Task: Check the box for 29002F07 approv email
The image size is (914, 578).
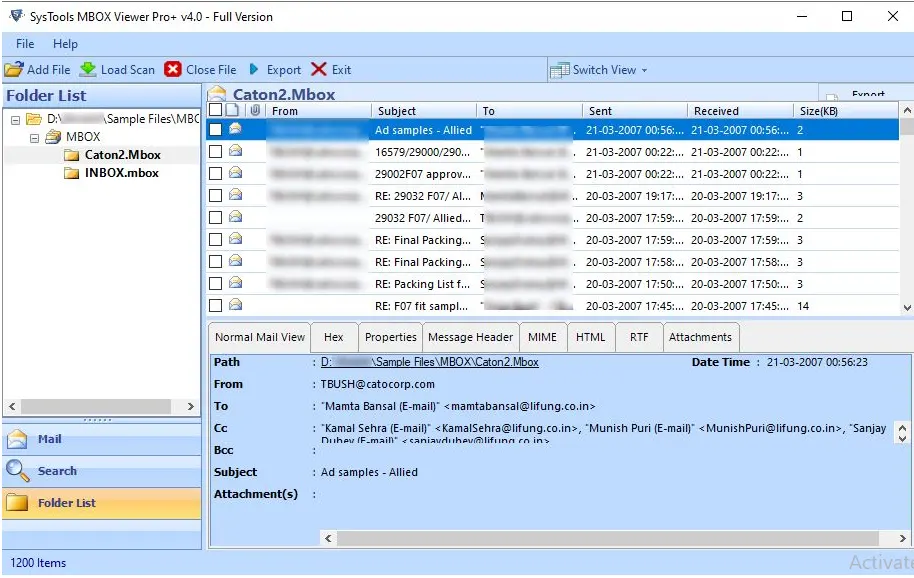Action: pos(216,174)
